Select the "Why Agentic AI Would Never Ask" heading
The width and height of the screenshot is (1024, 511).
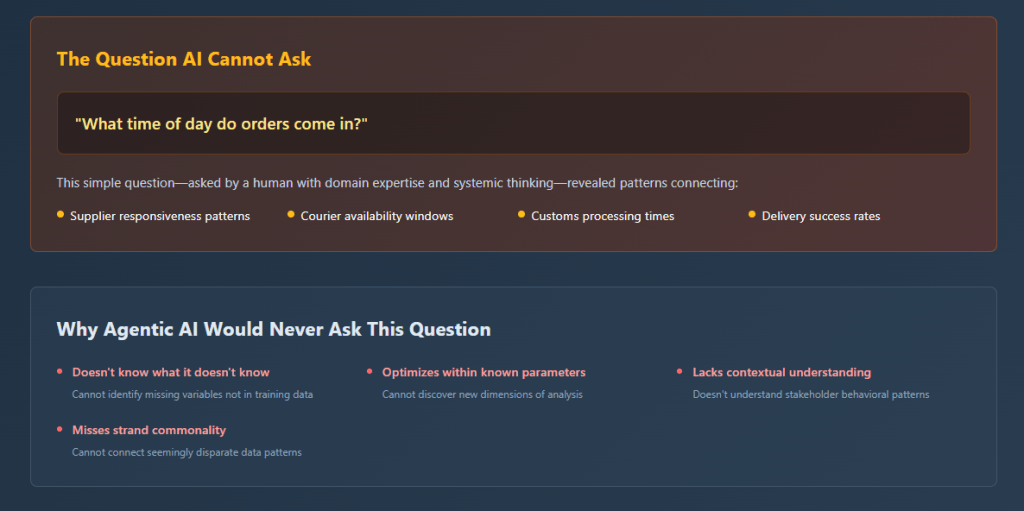[273, 329]
